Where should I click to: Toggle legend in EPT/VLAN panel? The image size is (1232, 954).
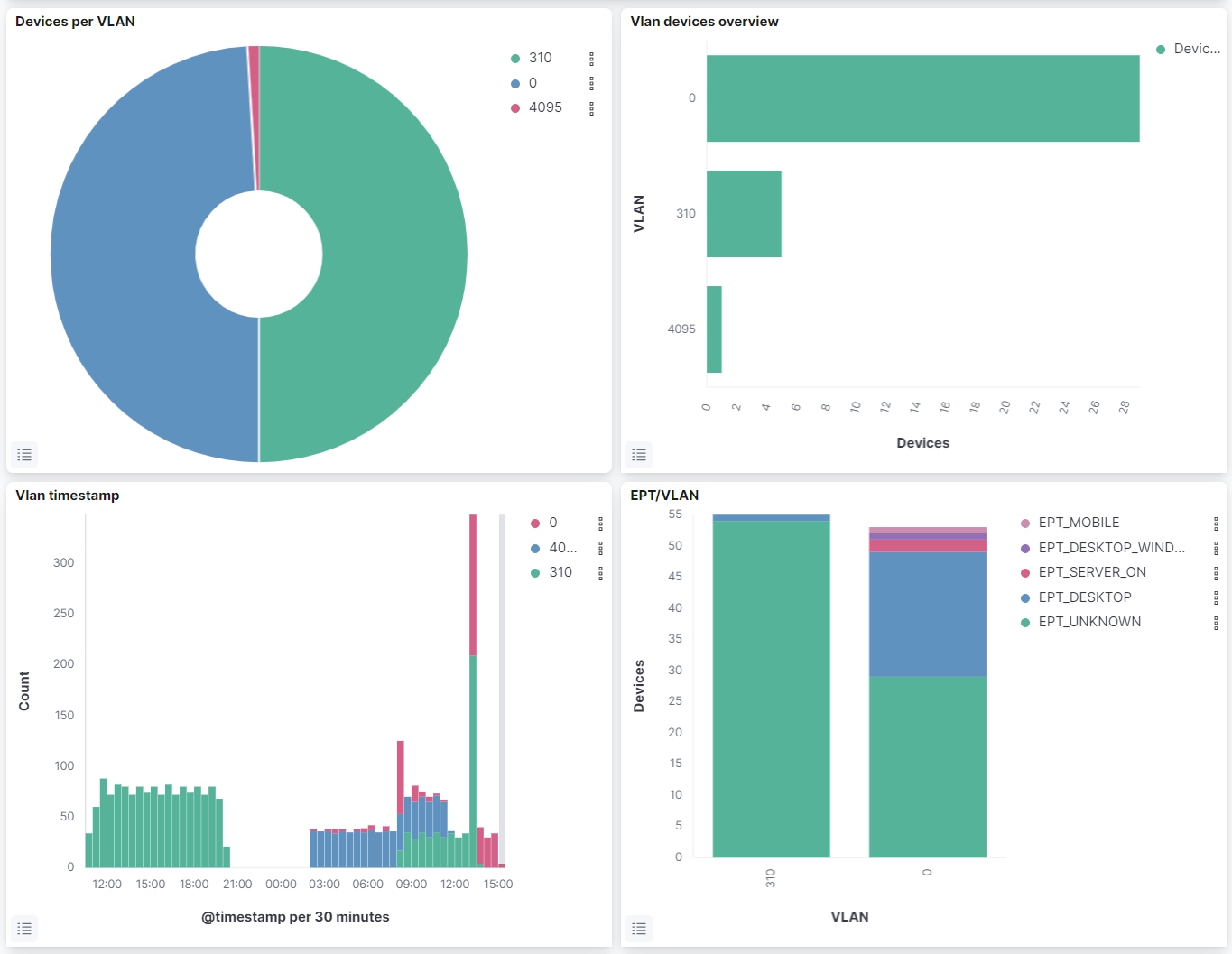pos(639,929)
